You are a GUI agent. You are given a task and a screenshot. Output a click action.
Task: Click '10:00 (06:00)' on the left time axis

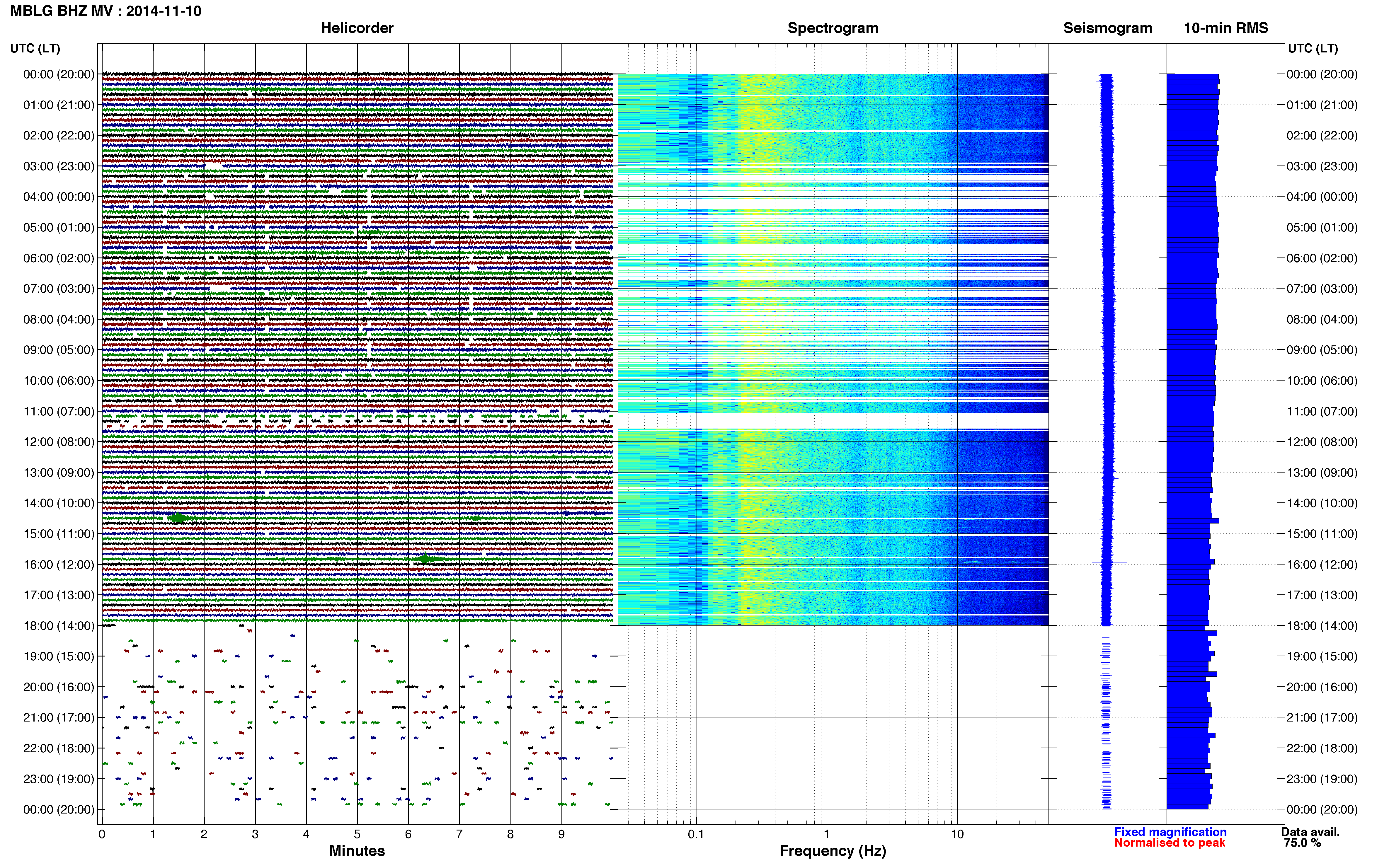pos(59,381)
